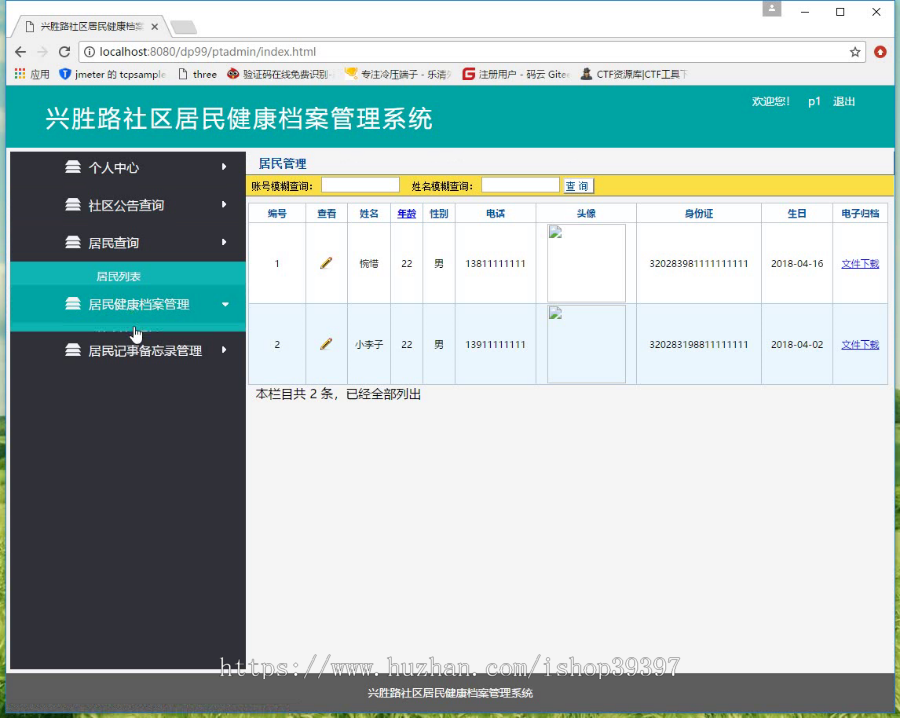The width and height of the screenshot is (900, 718).
Task: Open the three bookmark
Action: click(197, 74)
